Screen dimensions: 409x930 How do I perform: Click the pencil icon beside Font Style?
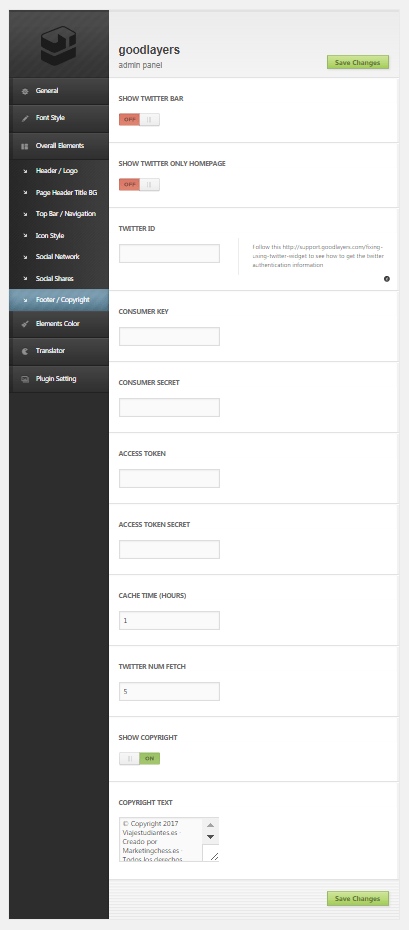(25, 118)
